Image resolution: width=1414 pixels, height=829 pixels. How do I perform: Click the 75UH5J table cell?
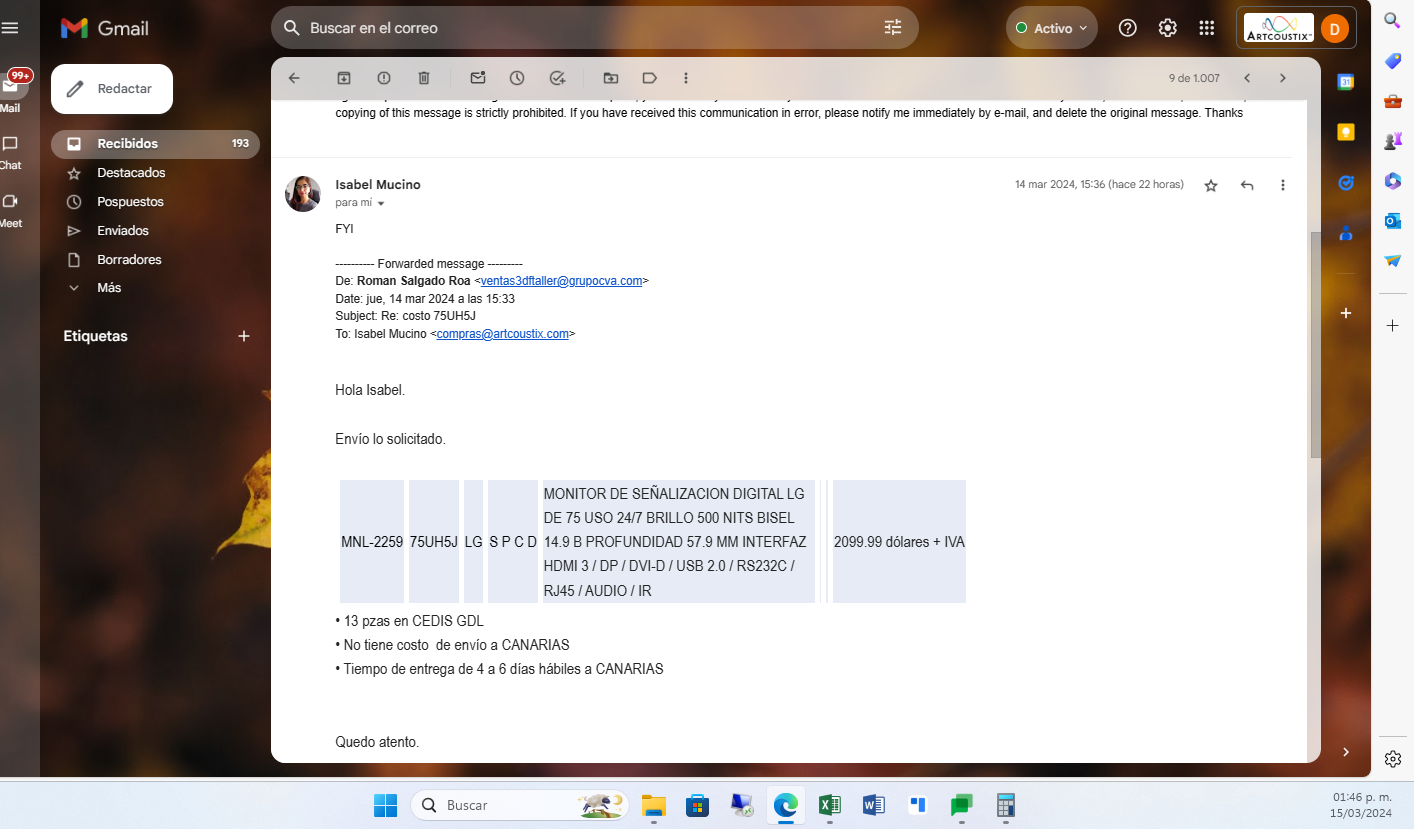(x=434, y=541)
